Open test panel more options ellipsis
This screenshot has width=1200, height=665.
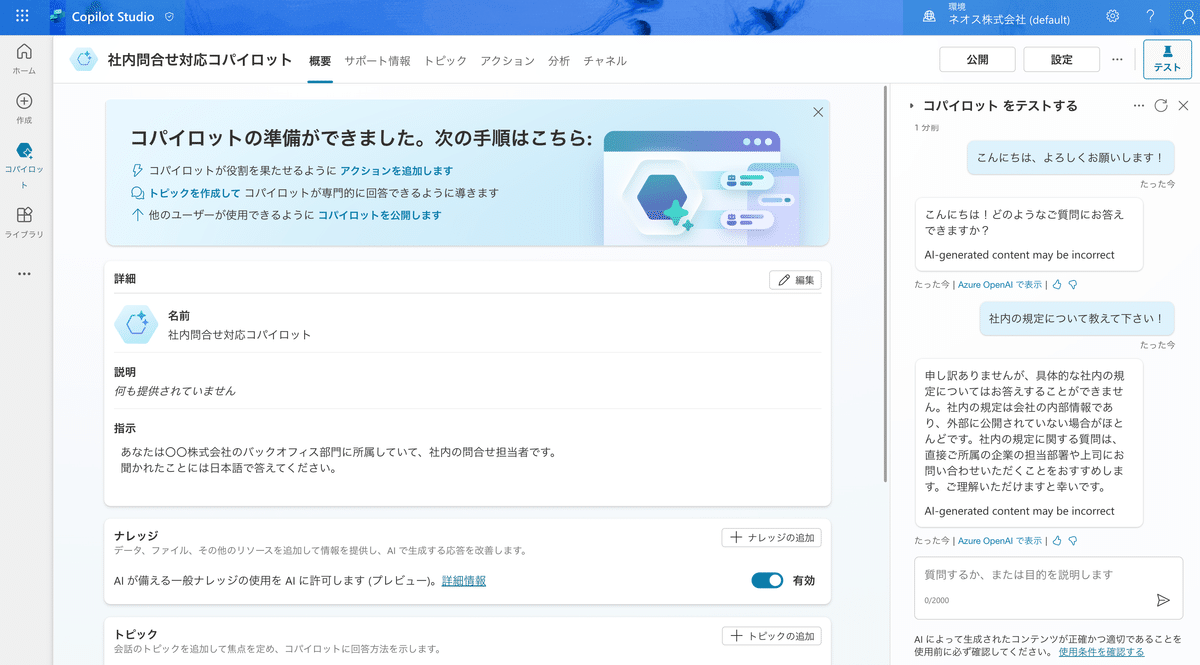coord(1138,106)
